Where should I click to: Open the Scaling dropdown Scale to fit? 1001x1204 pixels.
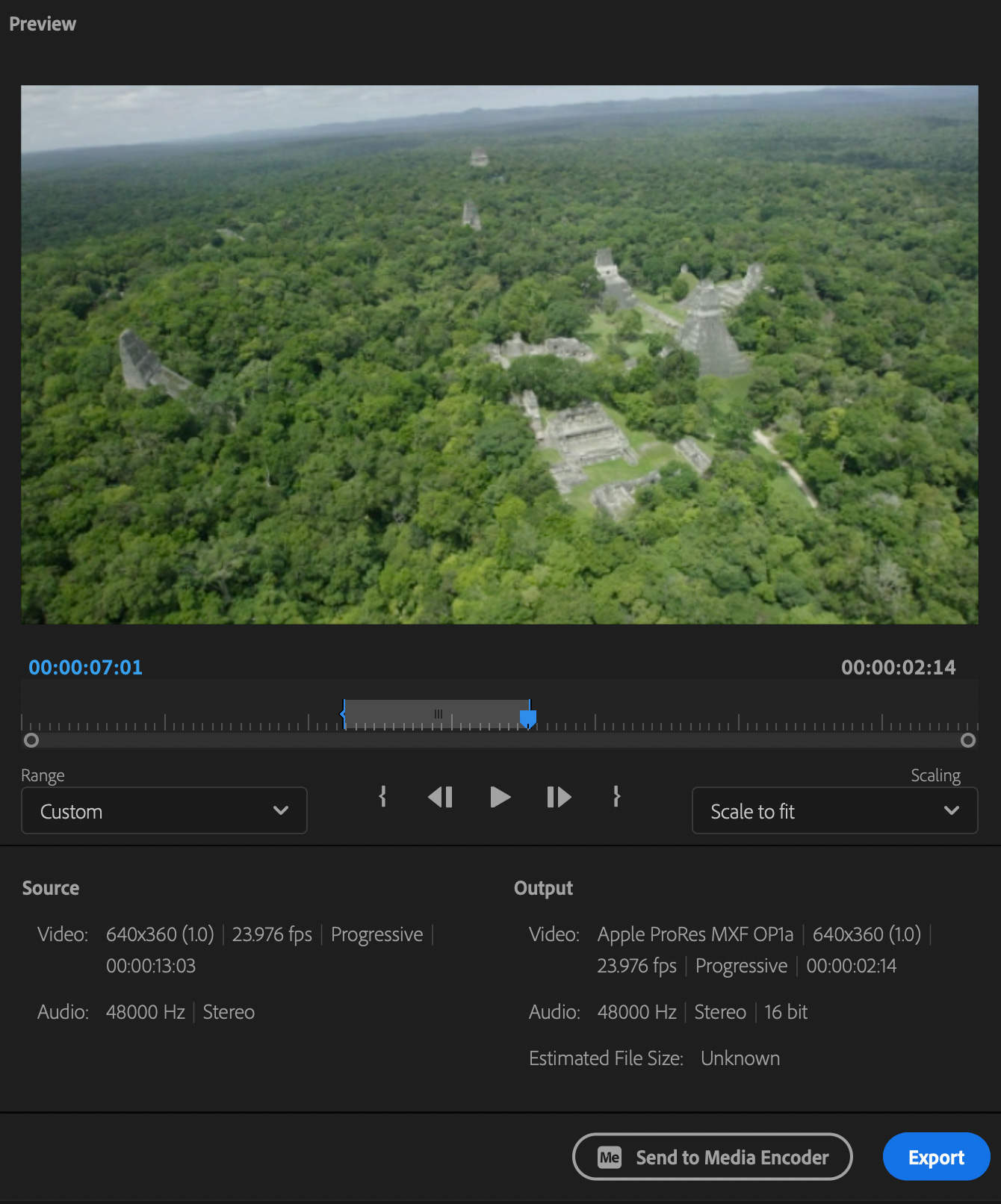834,810
